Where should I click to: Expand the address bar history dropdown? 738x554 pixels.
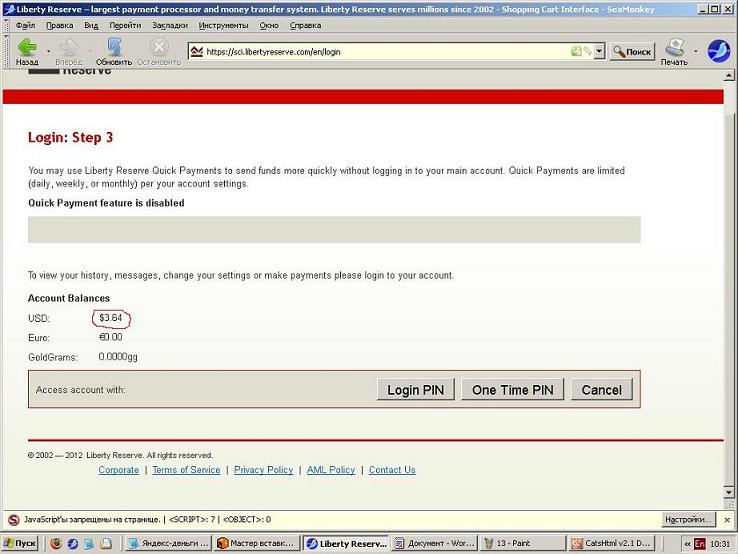click(x=599, y=51)
